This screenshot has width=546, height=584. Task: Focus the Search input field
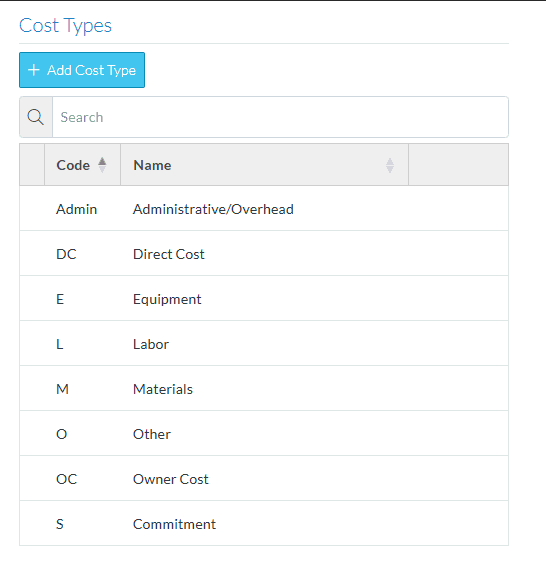(280, 117)
